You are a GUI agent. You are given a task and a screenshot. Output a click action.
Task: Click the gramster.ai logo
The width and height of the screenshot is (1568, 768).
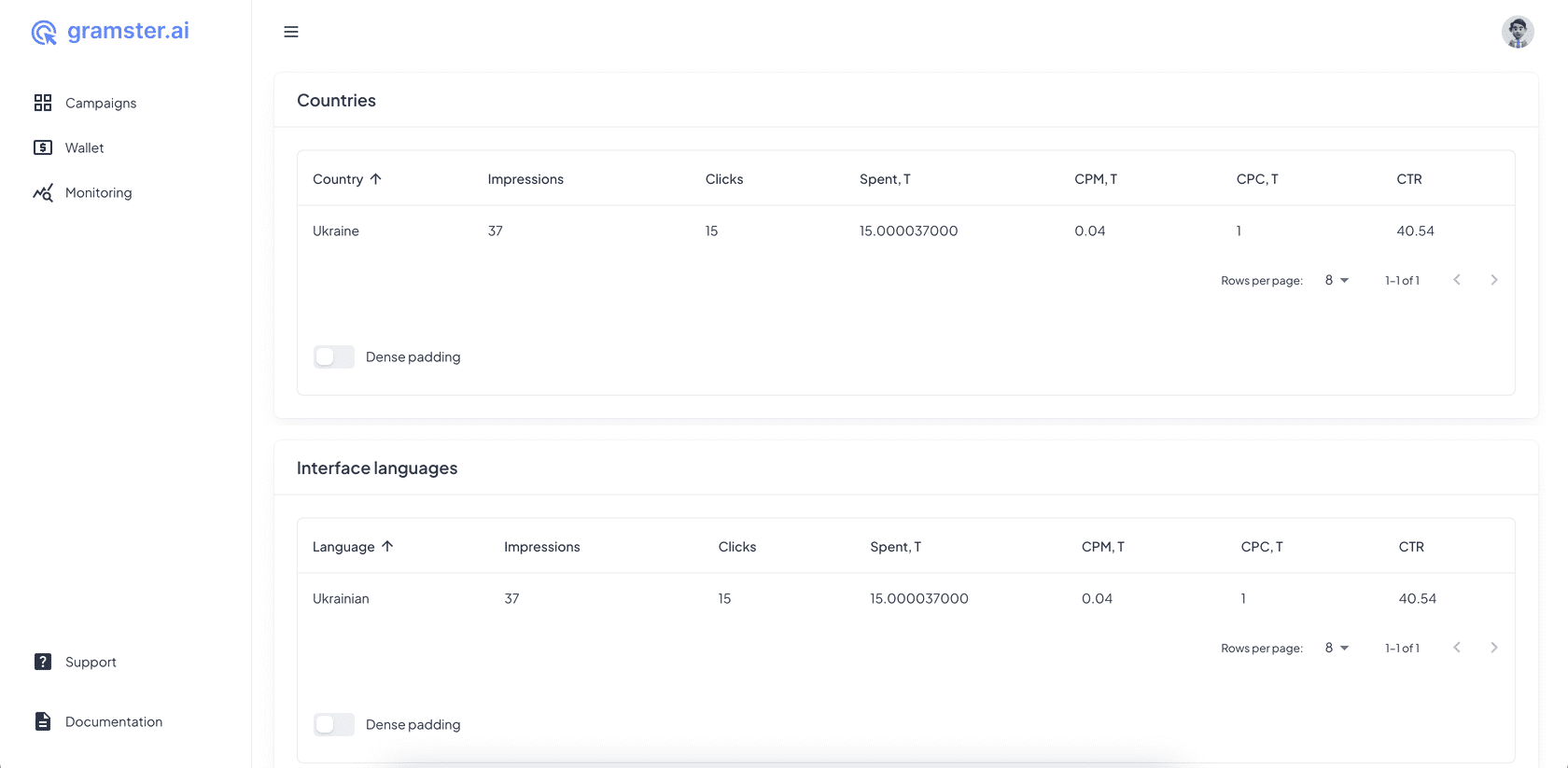110,32
